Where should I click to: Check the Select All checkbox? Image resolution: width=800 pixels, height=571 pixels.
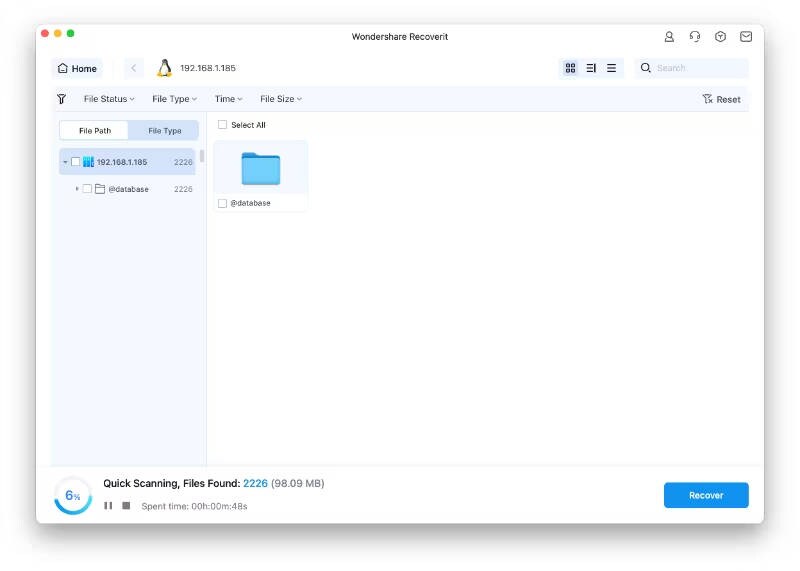(222, 125)
